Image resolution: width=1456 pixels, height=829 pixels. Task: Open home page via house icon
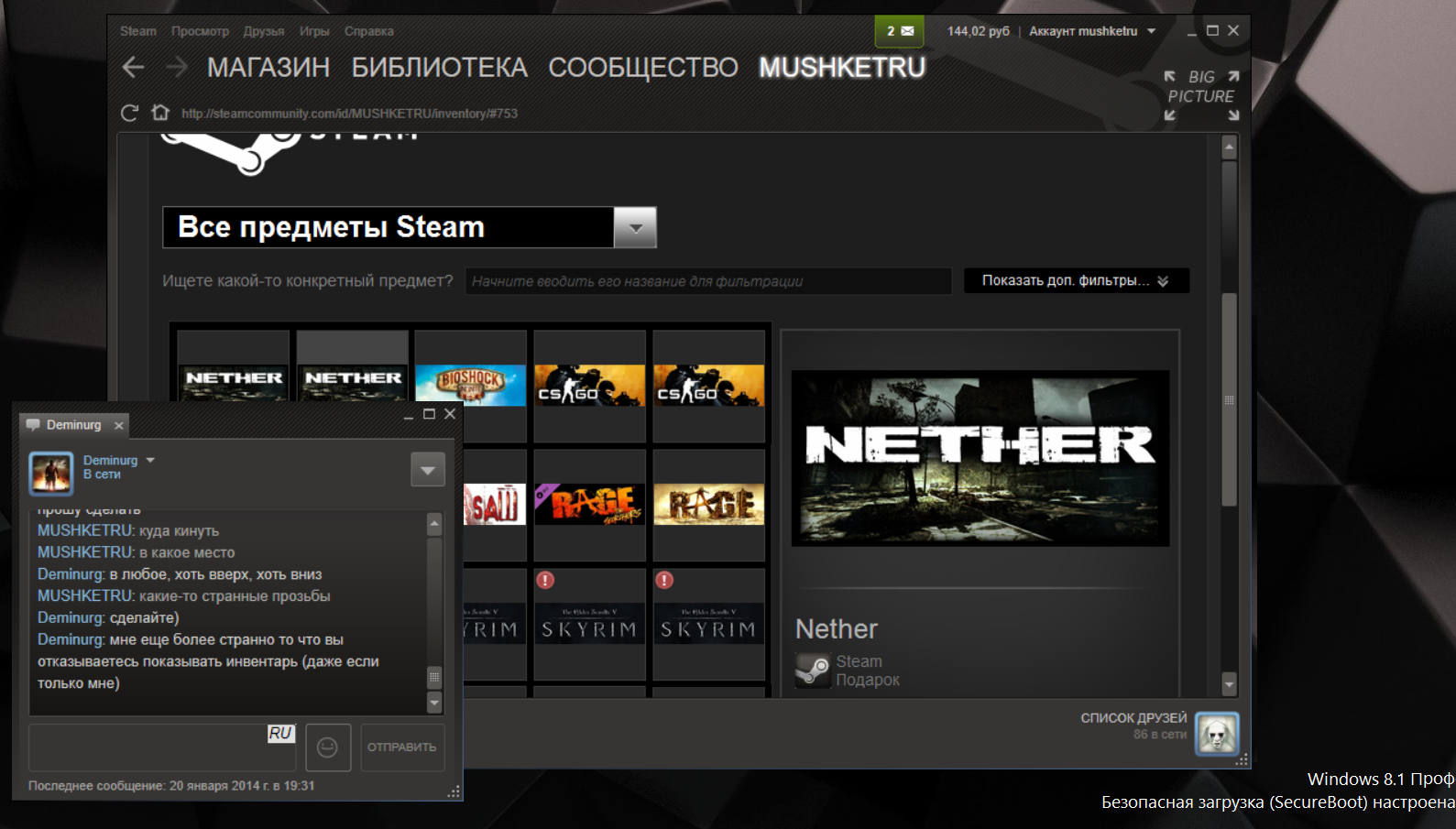point(161,113)
